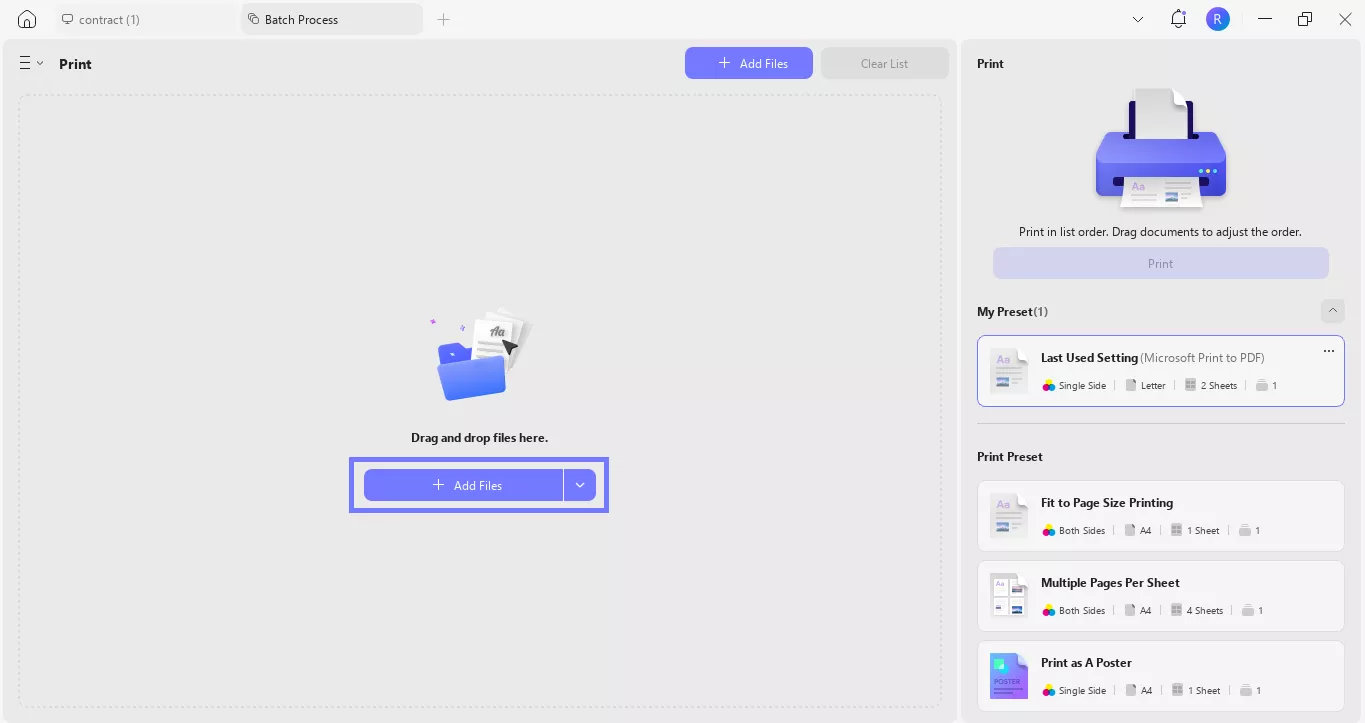The image size is (1365, 723).
Task: Click "(Microsoft Print to PDF)" text
Action: (x=1203, y=358)
